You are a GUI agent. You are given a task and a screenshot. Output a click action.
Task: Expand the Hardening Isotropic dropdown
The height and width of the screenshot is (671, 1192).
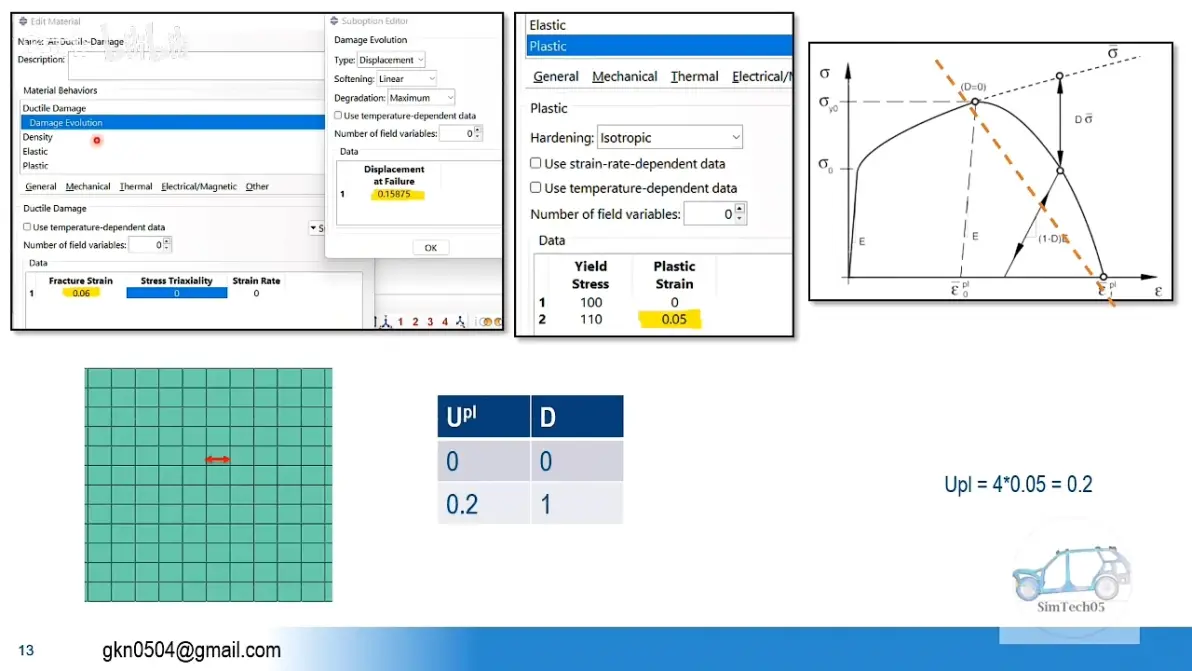click(670, 138)
